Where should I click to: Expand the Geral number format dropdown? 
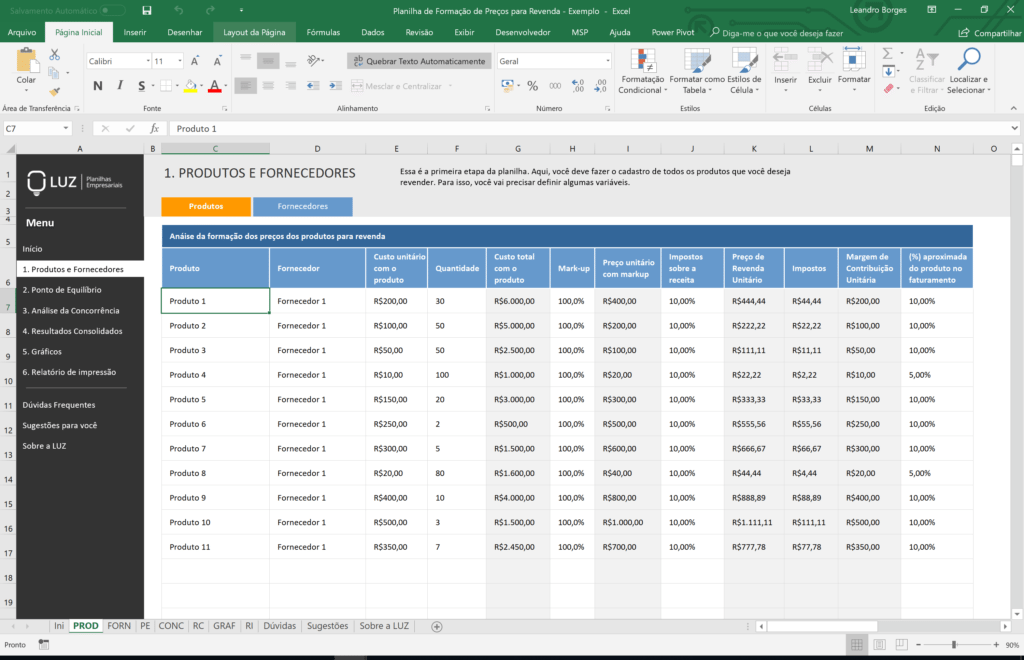pyautogui.click(x=606, y=61)
